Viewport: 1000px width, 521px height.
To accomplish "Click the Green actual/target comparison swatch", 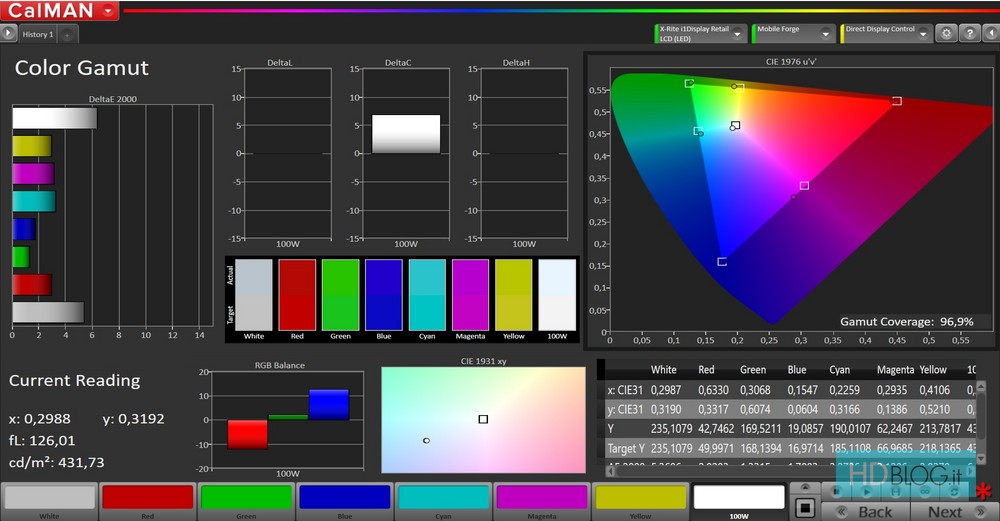I will pyautogui.click(x=341, y=295).
